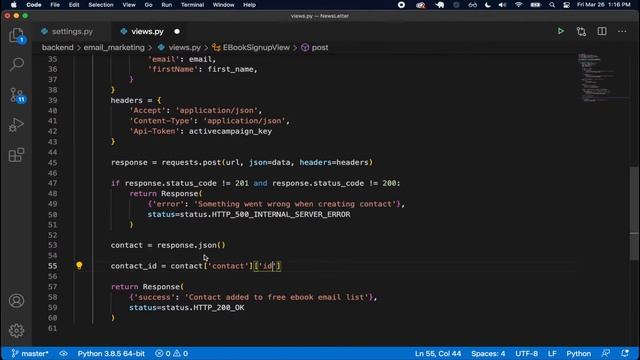Viewport: 640px width, 360px height.
Task: Click 'HTTP_200_OK' text on line 59
Action: 219,308
